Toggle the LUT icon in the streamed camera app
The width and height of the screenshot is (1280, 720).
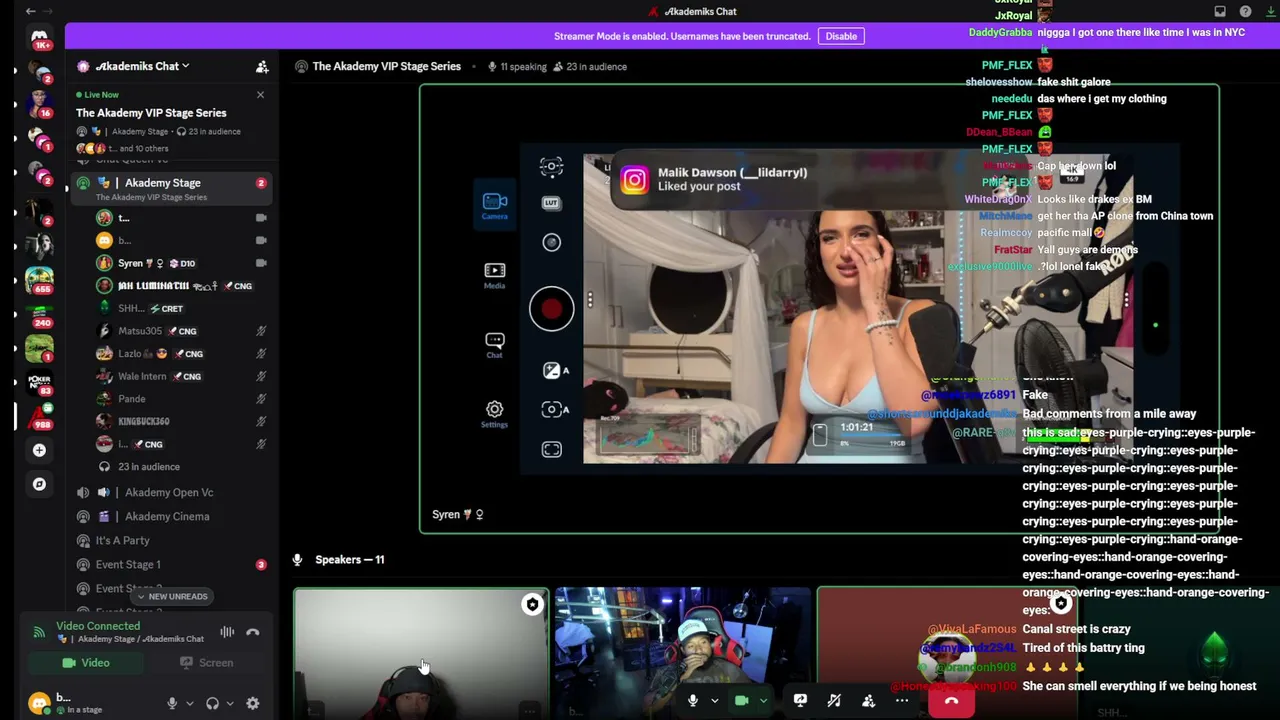pos(551,203)
